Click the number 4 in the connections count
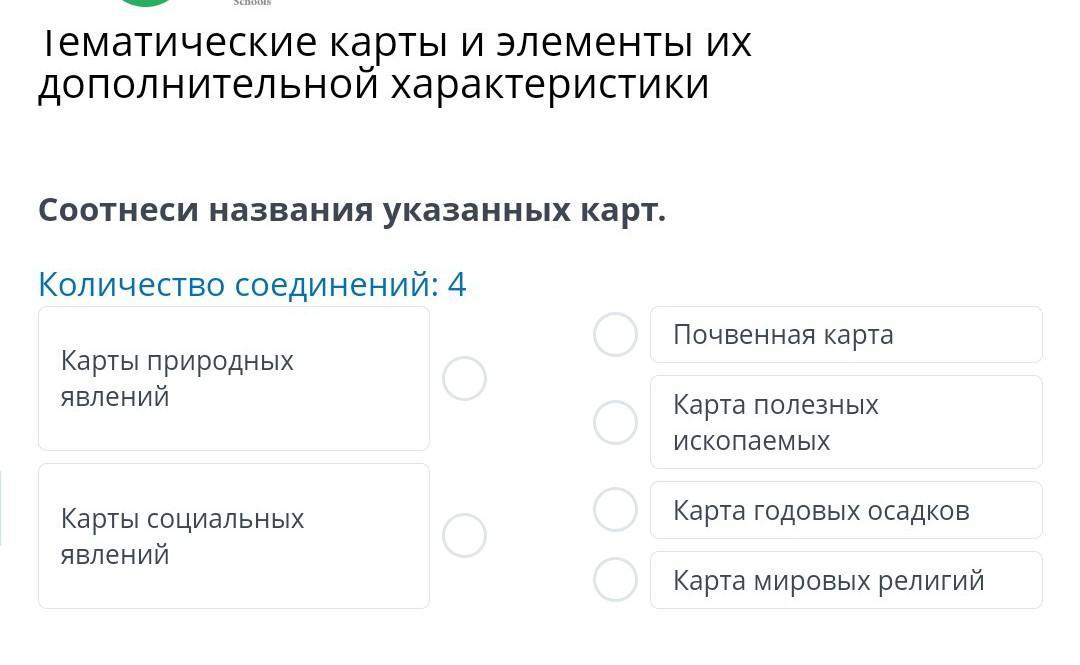This screenshot has height=665, width=1080. coord(457,285)
